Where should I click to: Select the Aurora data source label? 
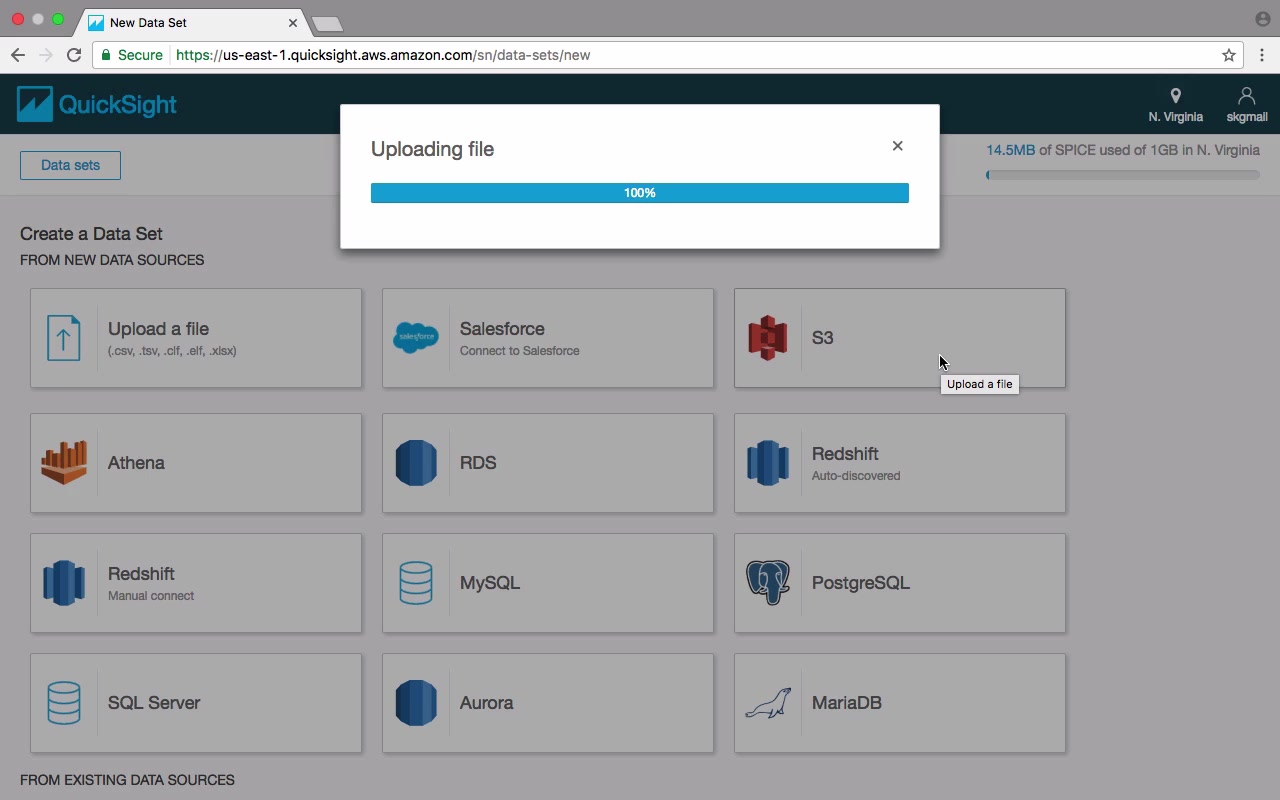coord(486,703)
